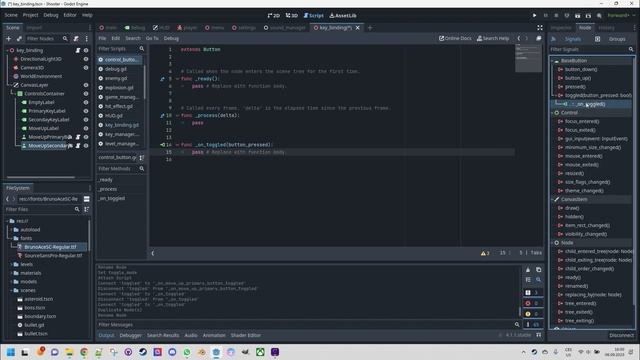This screenshot has width=640, height=360.
Task: Open the Online Docs link
Action: pyautogui.click(x=455, y=38)
